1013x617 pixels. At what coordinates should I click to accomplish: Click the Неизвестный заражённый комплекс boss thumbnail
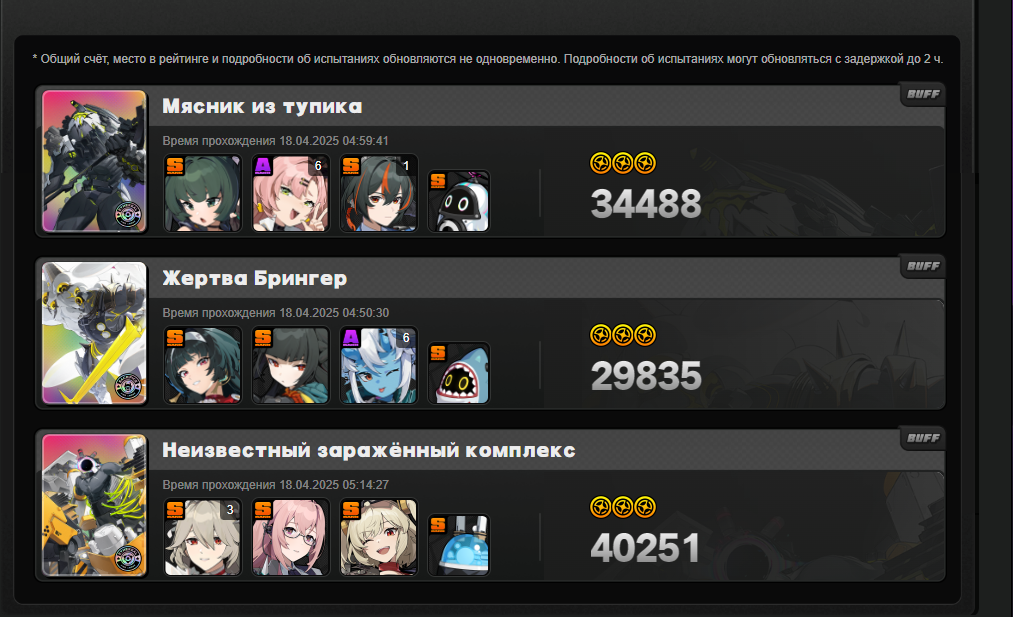[x=94, y=505]
